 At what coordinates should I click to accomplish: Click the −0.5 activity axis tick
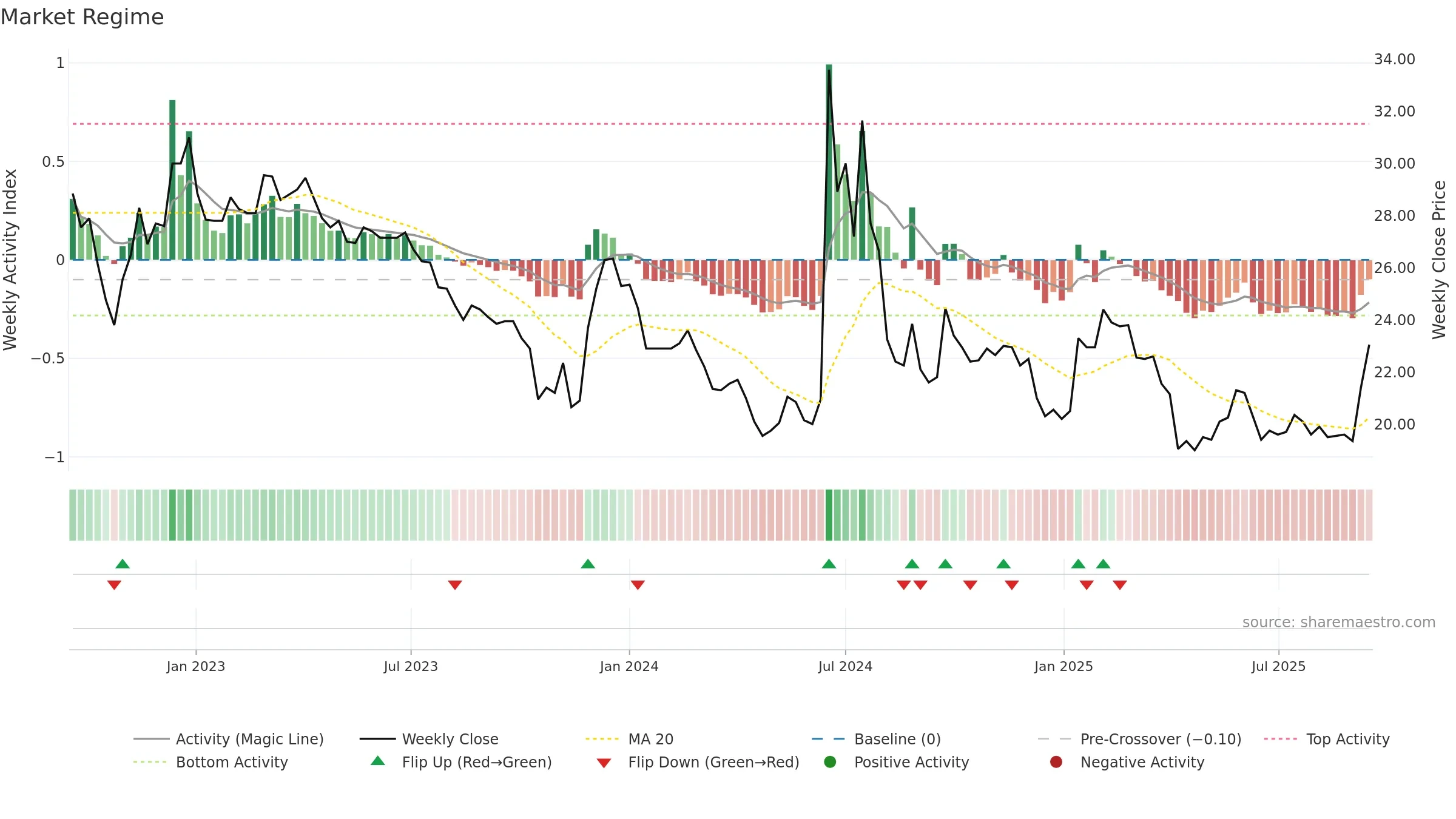[47, 359]
